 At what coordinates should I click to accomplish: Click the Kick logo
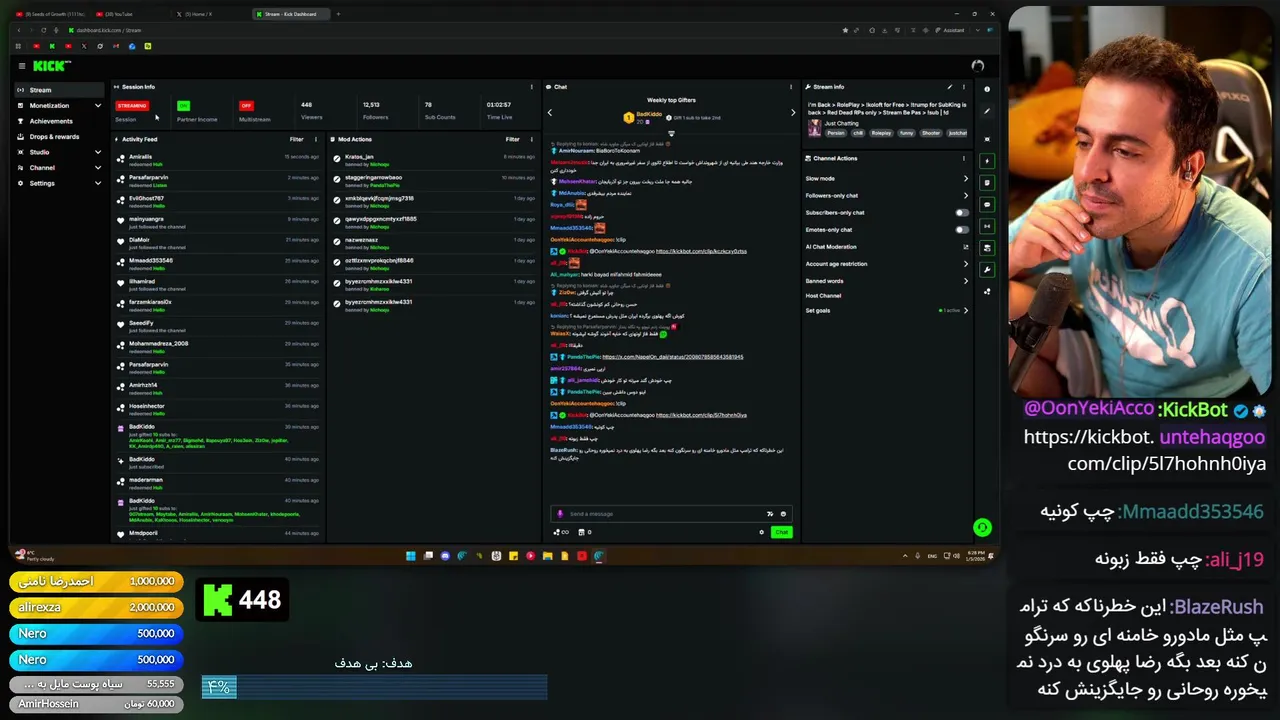click(x=51, y=66)
